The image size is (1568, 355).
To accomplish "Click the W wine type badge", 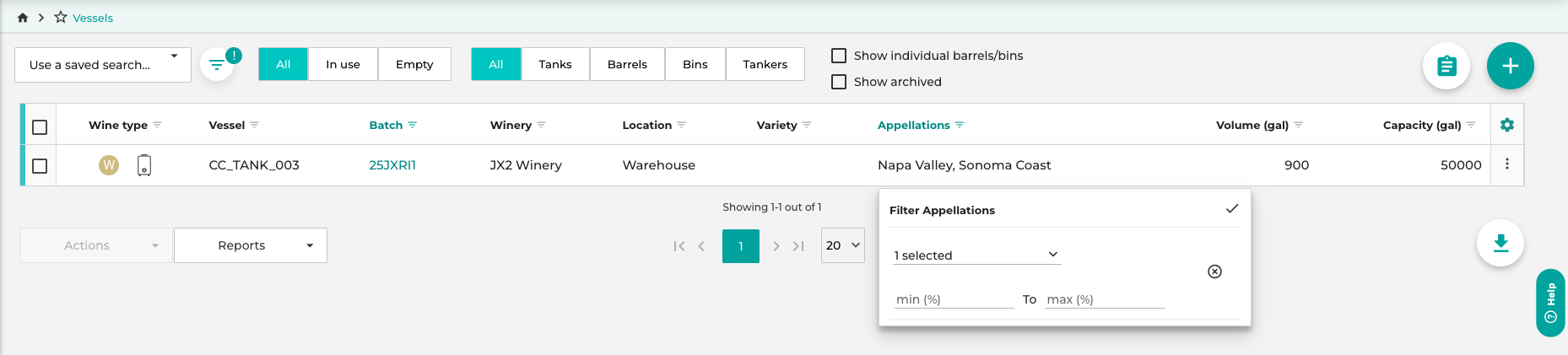I will (x=109, y=165).
